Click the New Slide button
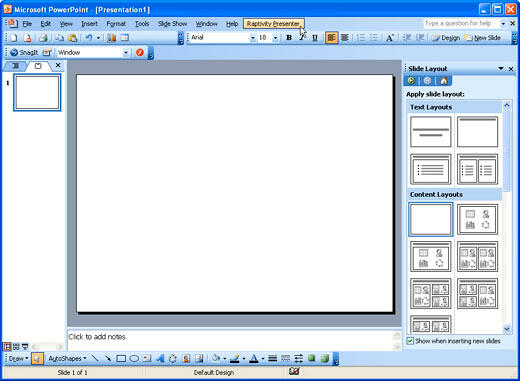Screen dimensions: 520x381 (x=483, y=38)
